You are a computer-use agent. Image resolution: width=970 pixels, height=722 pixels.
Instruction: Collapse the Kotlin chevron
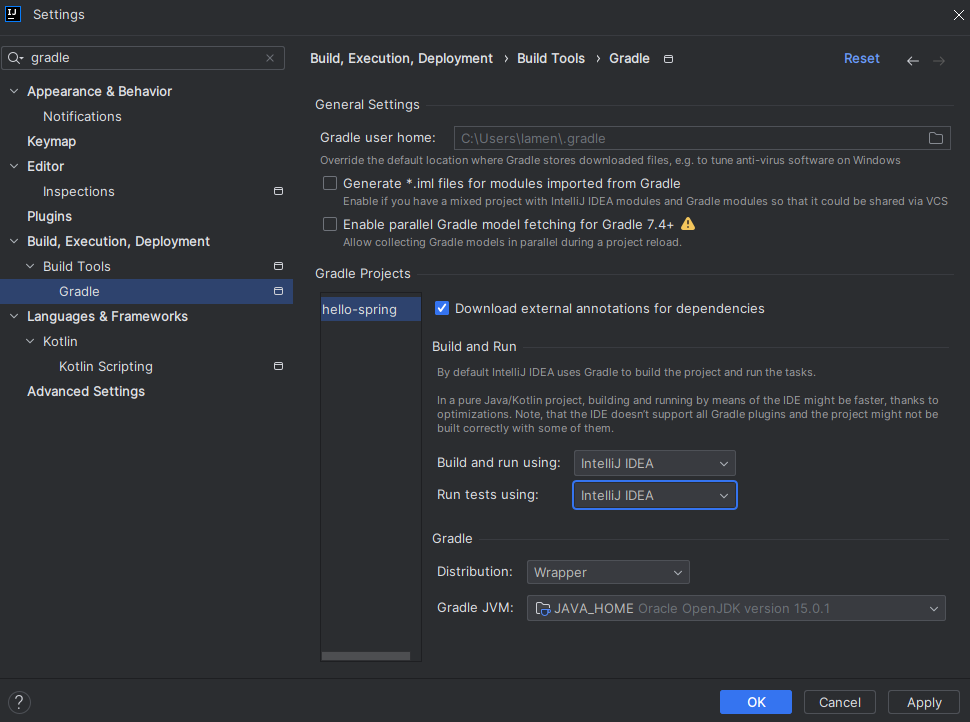[30, 341]
